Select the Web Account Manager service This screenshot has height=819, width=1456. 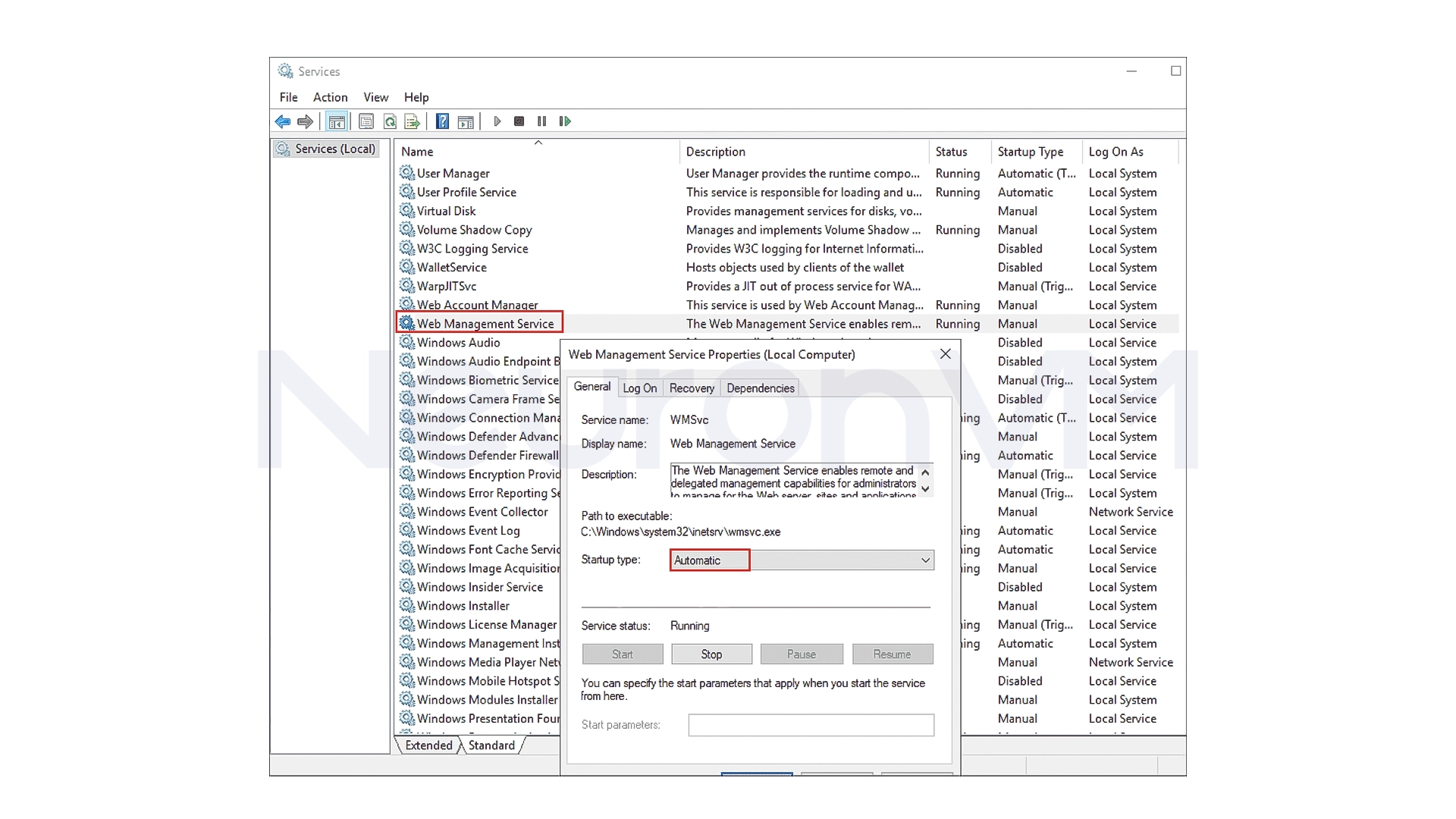pyautogui.click(x=479, y=305)
